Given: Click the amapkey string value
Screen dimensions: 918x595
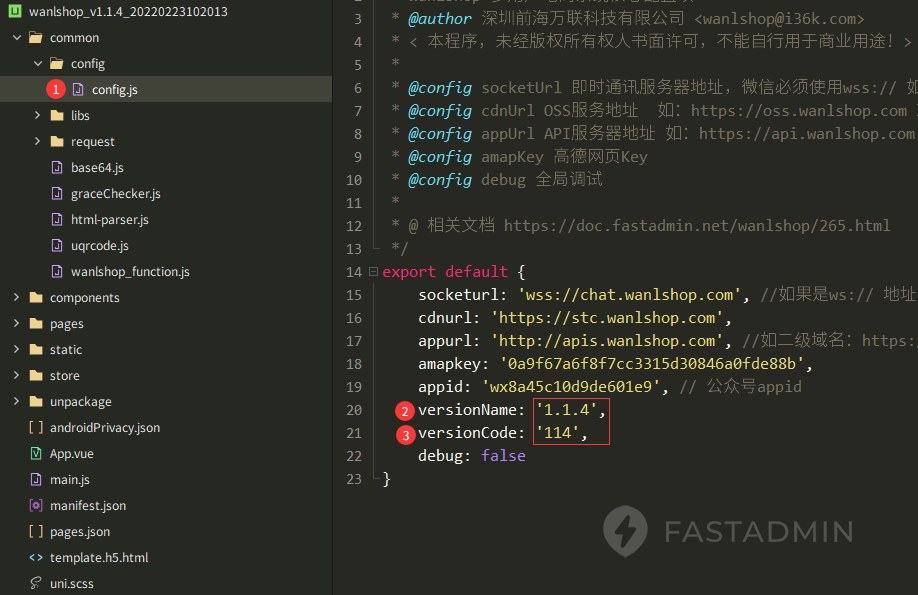Looking at the screenshot, I should [652, 364].
